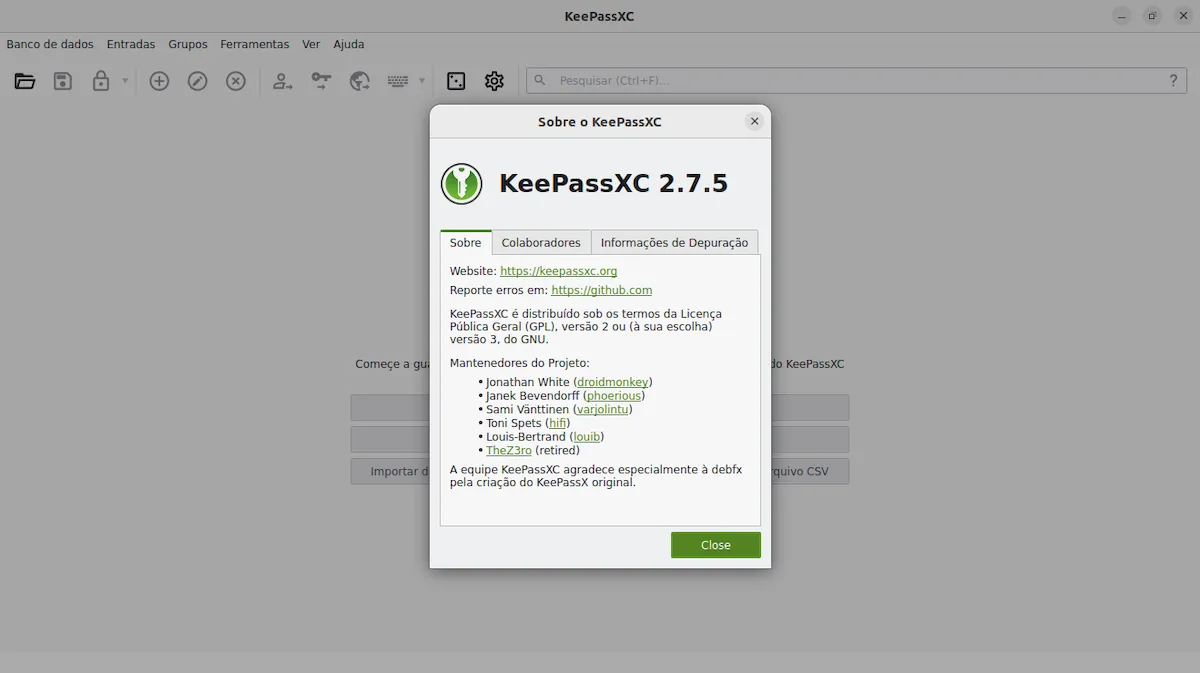This screenshot has height=673, width=1200.
Task: Select the Sobre tab
Action: point(466,242)
